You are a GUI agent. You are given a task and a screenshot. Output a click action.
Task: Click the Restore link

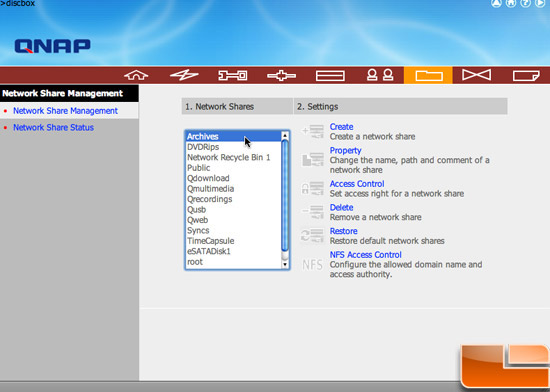pos(343,231)
